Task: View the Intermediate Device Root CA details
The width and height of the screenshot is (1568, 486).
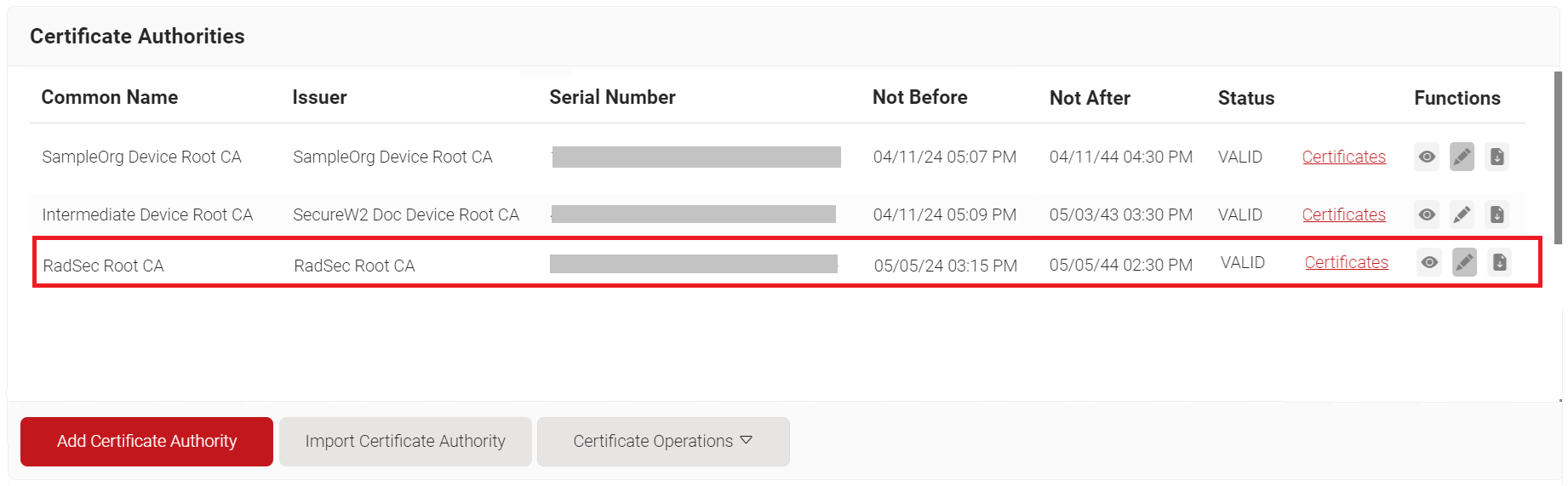Action: (x=1427, y=214)
